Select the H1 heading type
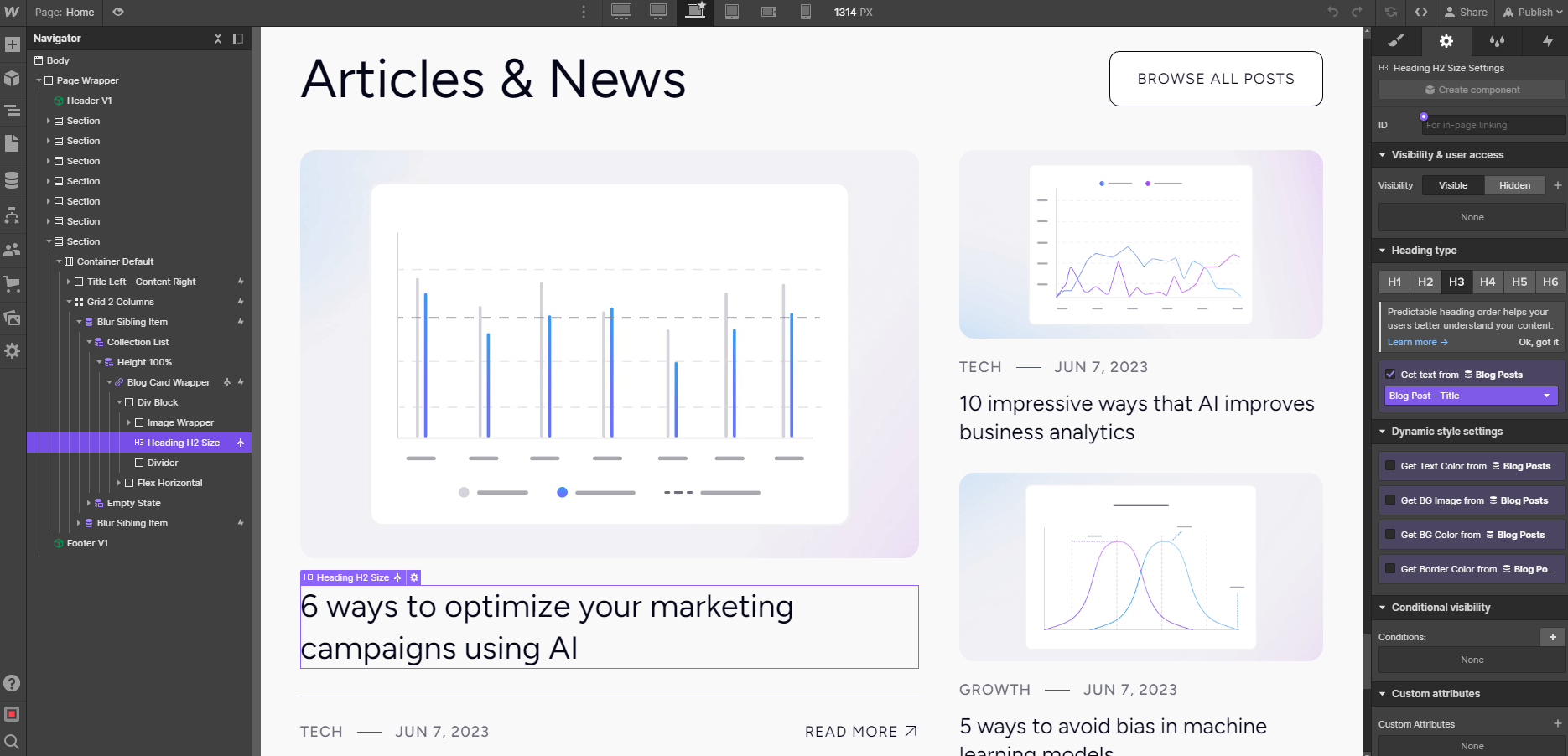This screenshot has height=756, width=1568. [1393, 282]
